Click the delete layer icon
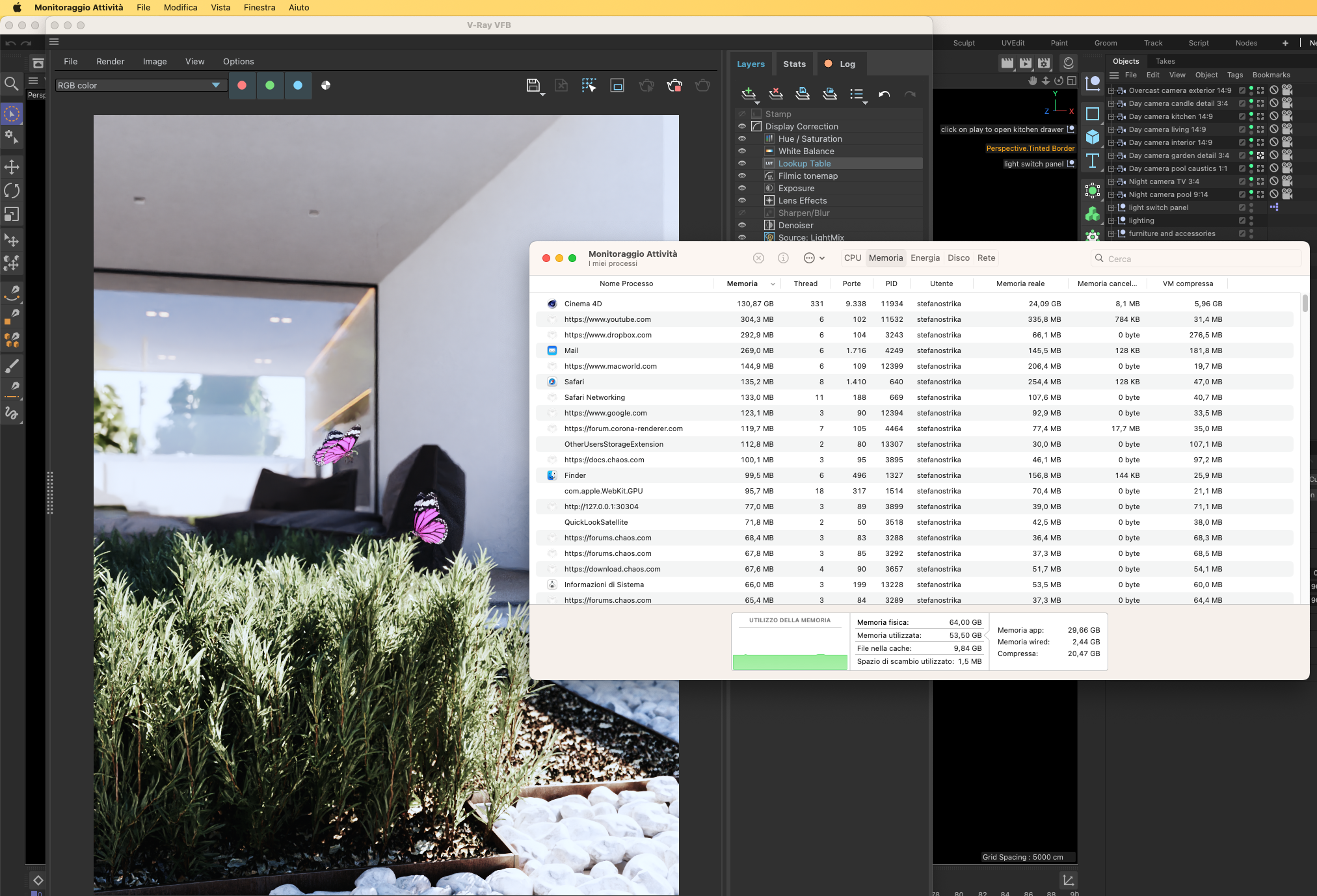The image size is (1317, 896). pos(775,94)
